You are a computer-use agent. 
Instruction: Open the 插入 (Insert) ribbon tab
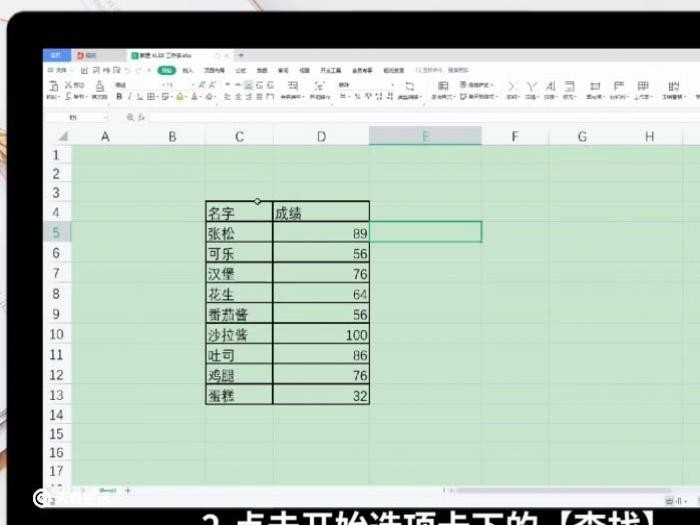pos(187,71)
